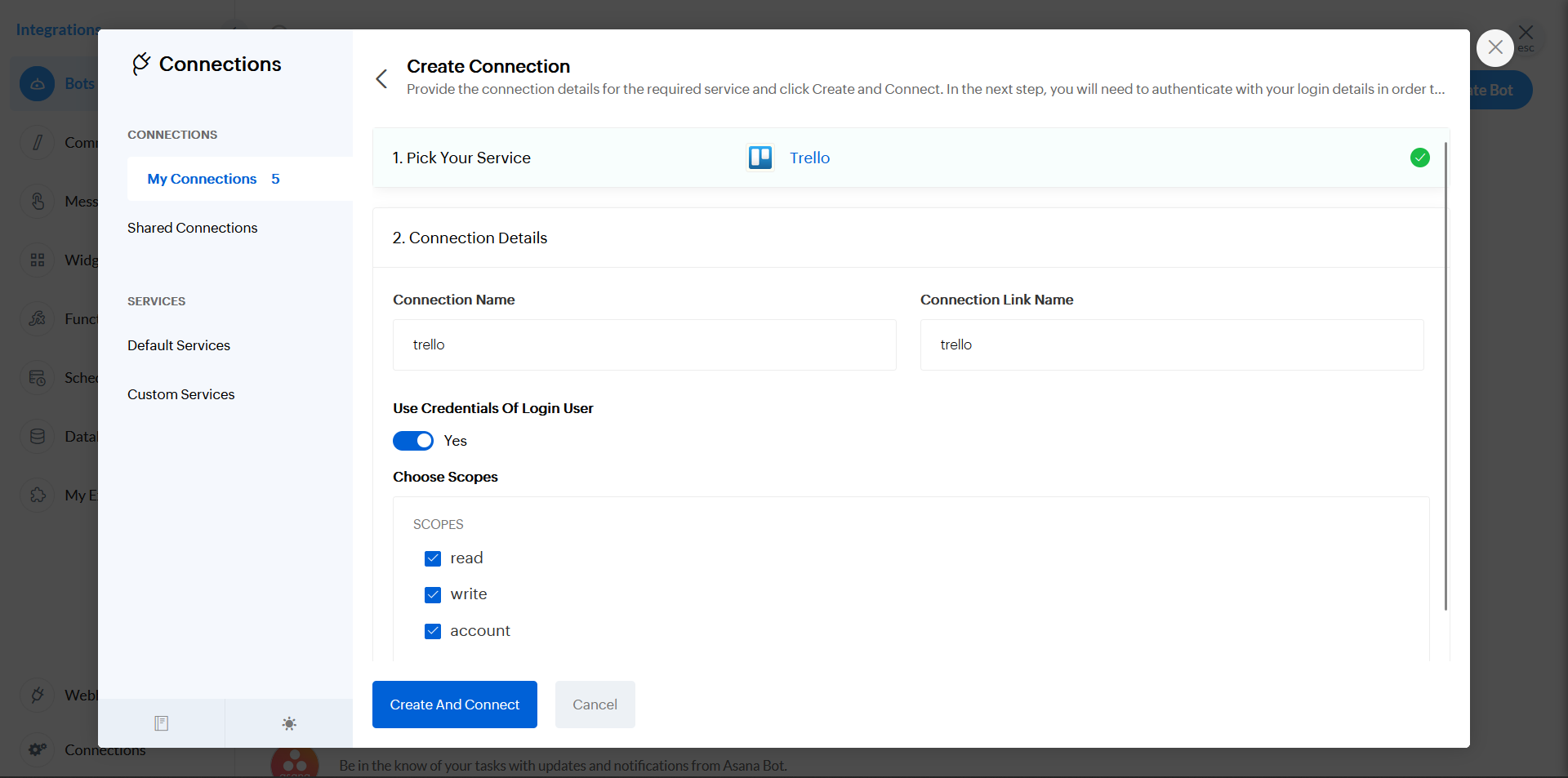Uncheck the account scope checkbox
Image resolution: width=1568 pixels, height=778 pixels.
pos(433,631)
